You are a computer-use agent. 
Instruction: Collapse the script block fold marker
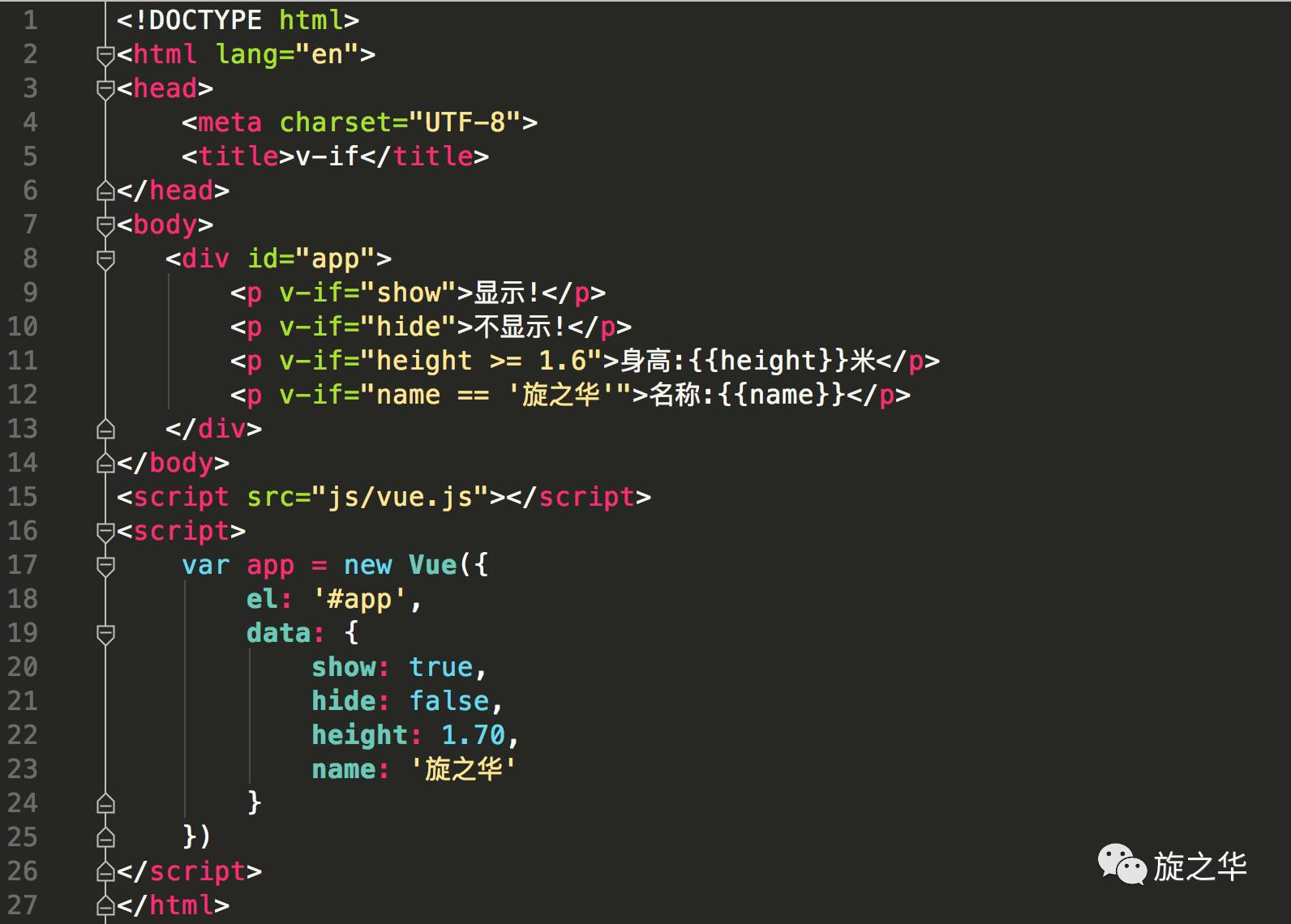(x=105, y=532)
